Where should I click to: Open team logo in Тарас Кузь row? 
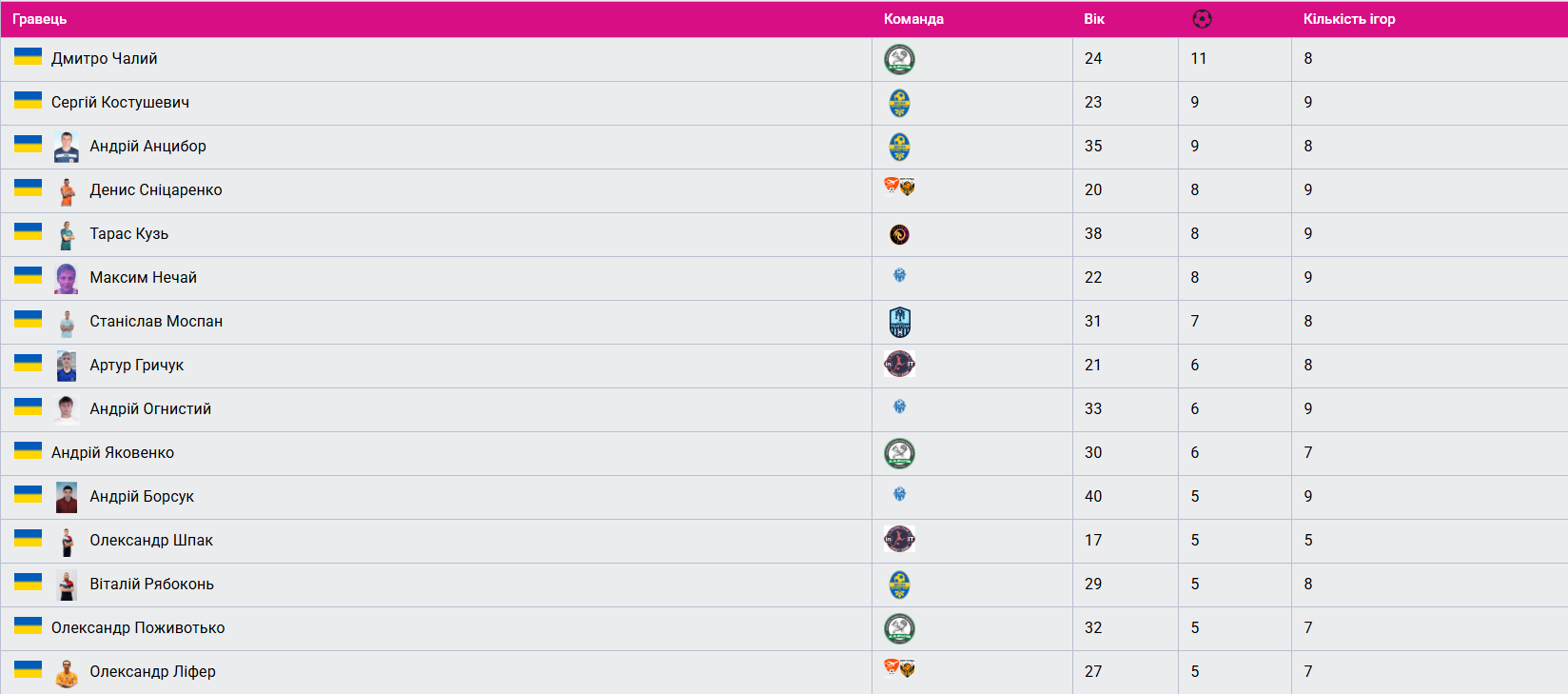tap(899, 234)
